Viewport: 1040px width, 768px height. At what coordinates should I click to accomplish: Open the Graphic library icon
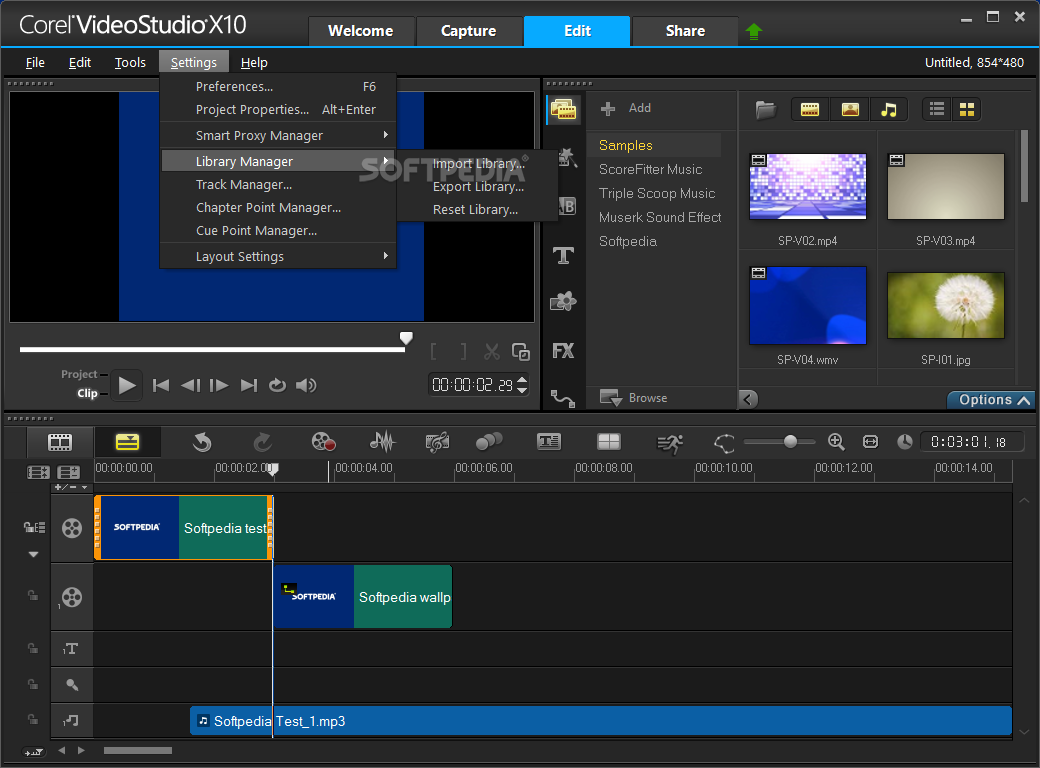[563, 302]
